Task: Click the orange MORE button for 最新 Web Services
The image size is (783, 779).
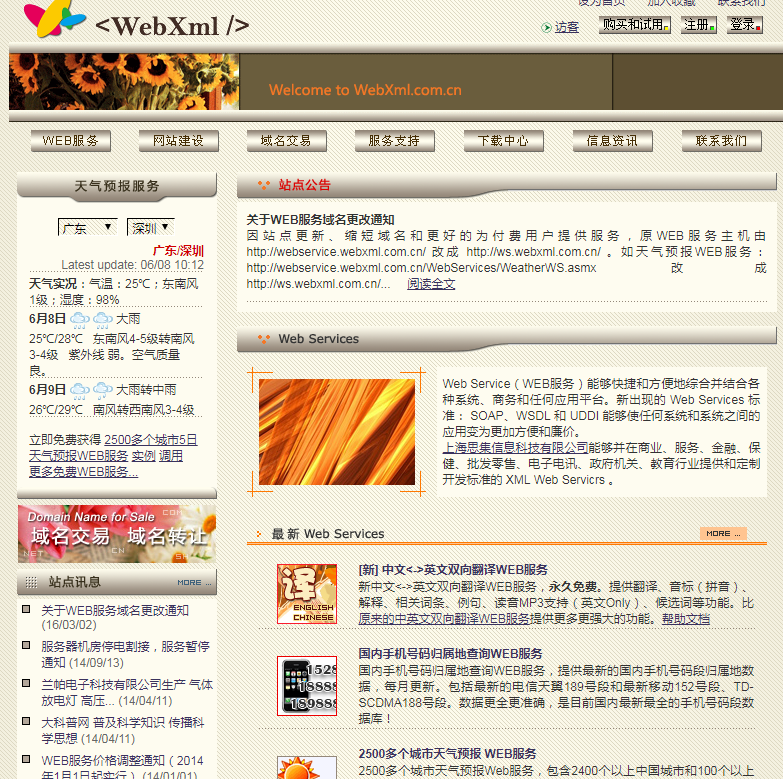Action: pos(723,533)
